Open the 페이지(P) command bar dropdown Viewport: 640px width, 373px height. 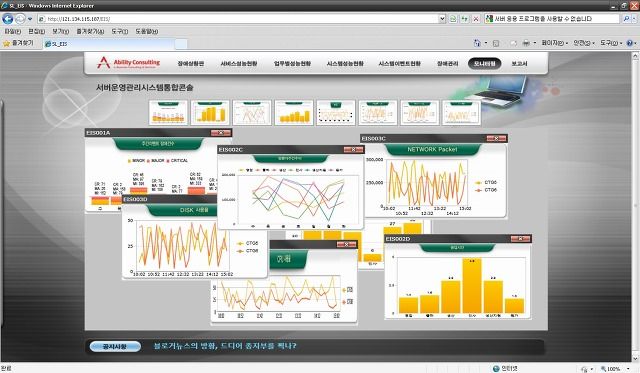[554, 43]
